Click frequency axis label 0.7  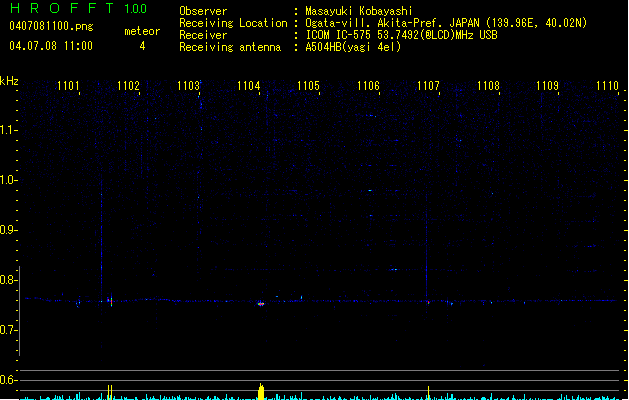coord(8,330)
